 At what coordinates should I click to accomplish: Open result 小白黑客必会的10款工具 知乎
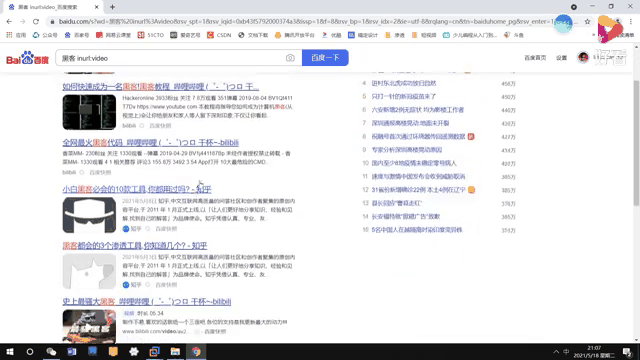137,189
